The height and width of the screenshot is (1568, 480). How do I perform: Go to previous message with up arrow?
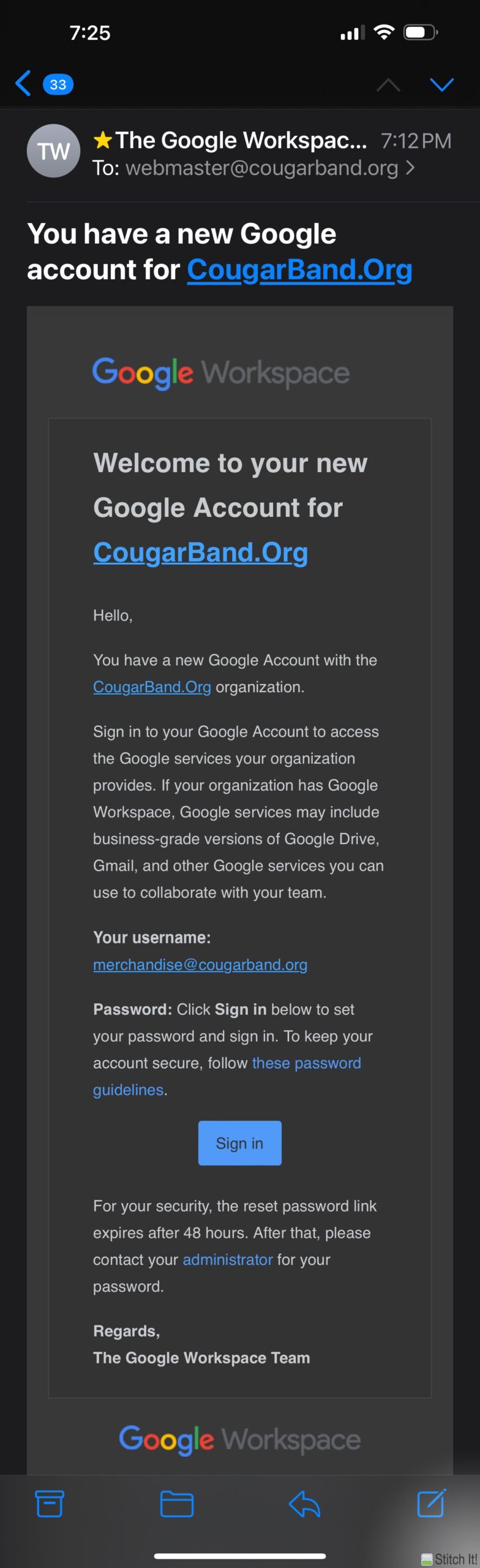tap(388, 85)
